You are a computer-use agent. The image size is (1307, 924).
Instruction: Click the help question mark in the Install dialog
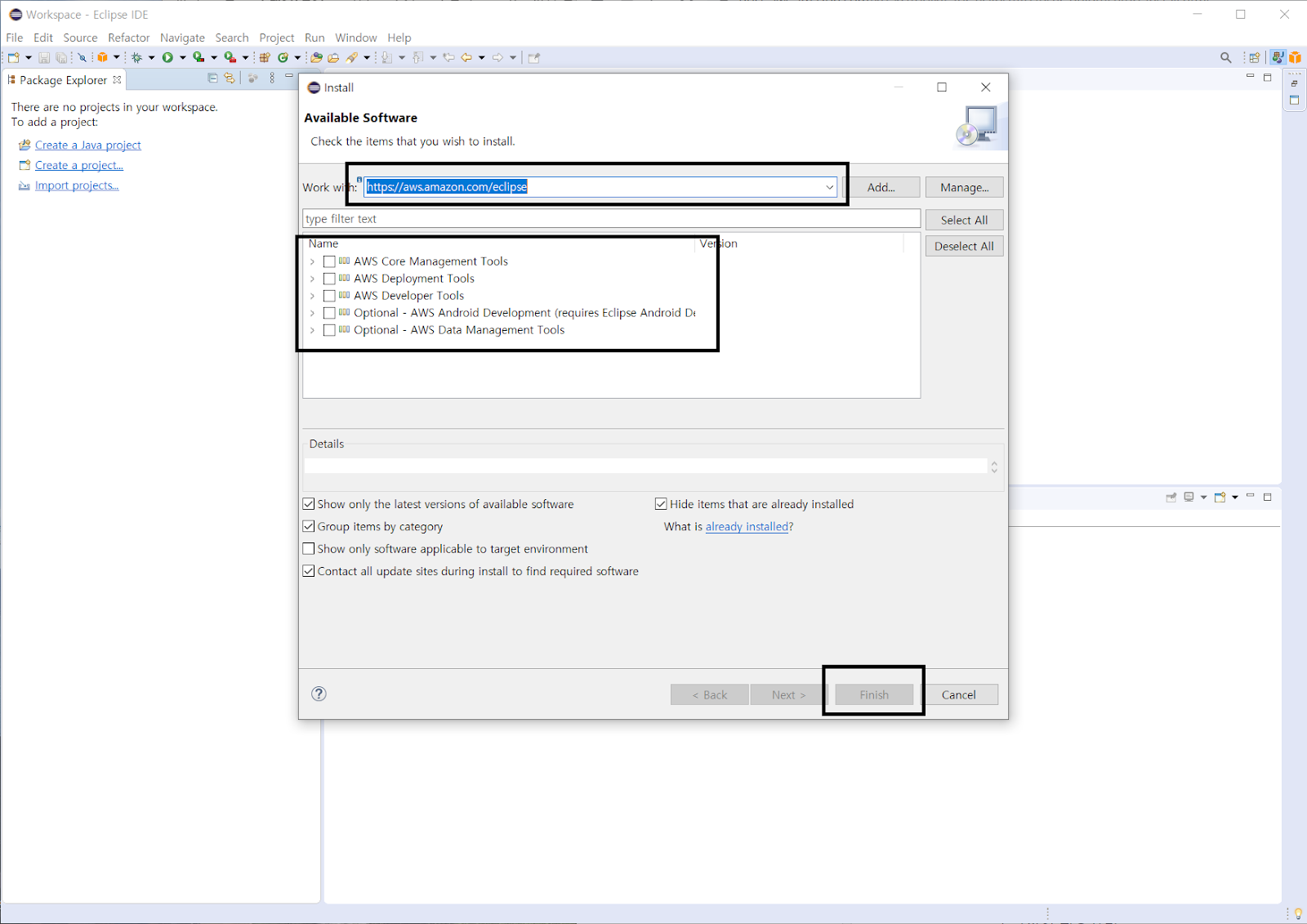pyautogui.click(x=318, y=694)
